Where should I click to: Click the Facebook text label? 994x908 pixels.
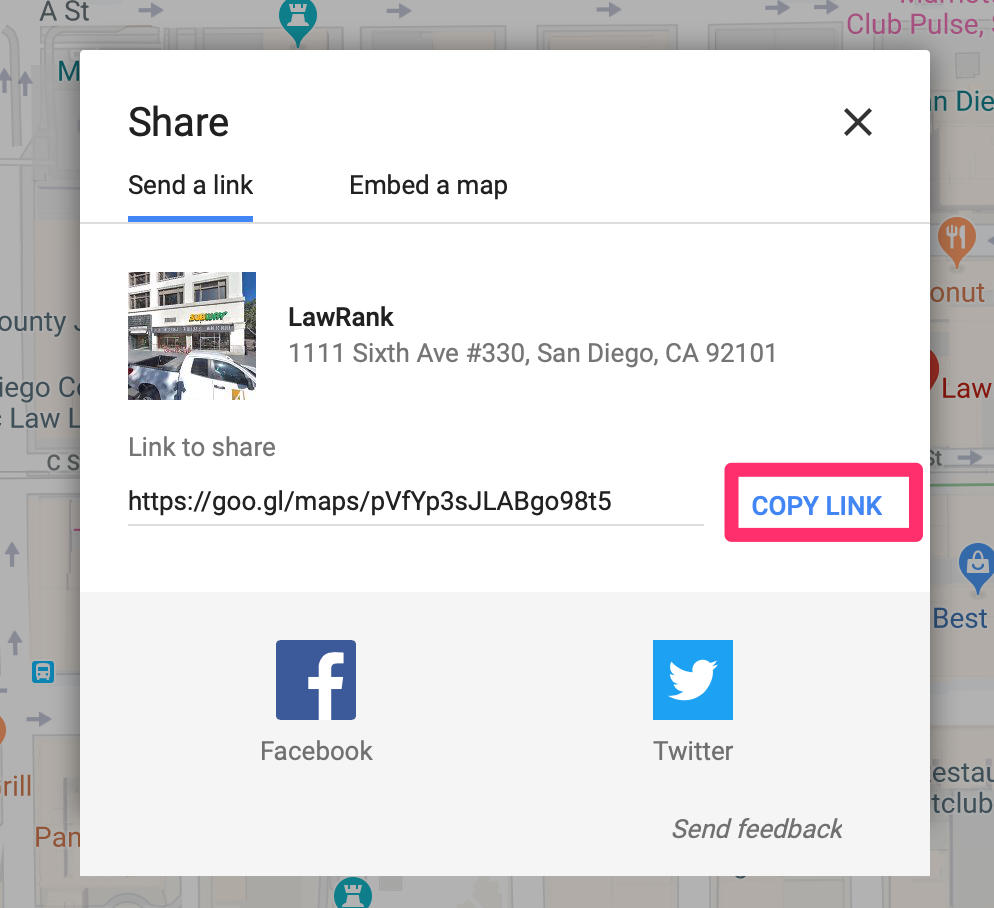tap(316, 751)
